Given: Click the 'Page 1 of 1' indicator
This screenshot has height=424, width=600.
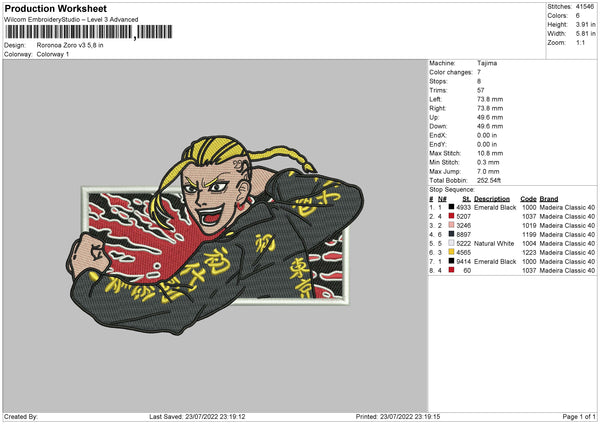Looking at the screenshot, I should [579, 416].
